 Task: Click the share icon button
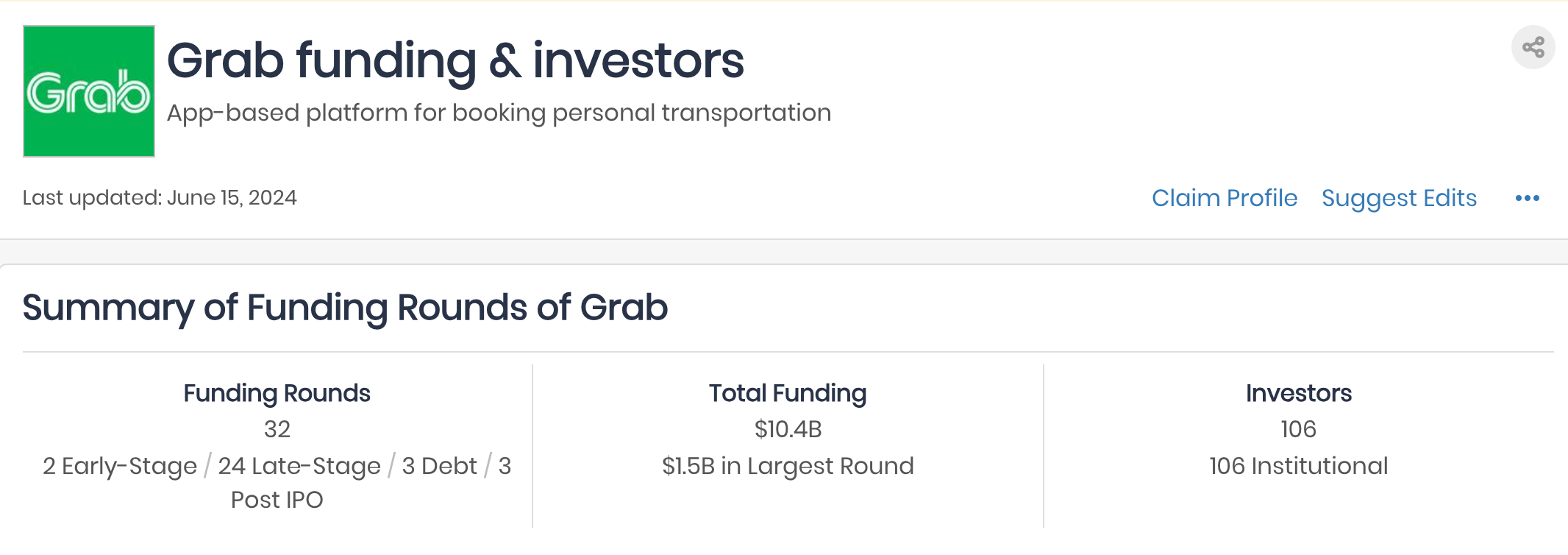[x=1533, y=48]
